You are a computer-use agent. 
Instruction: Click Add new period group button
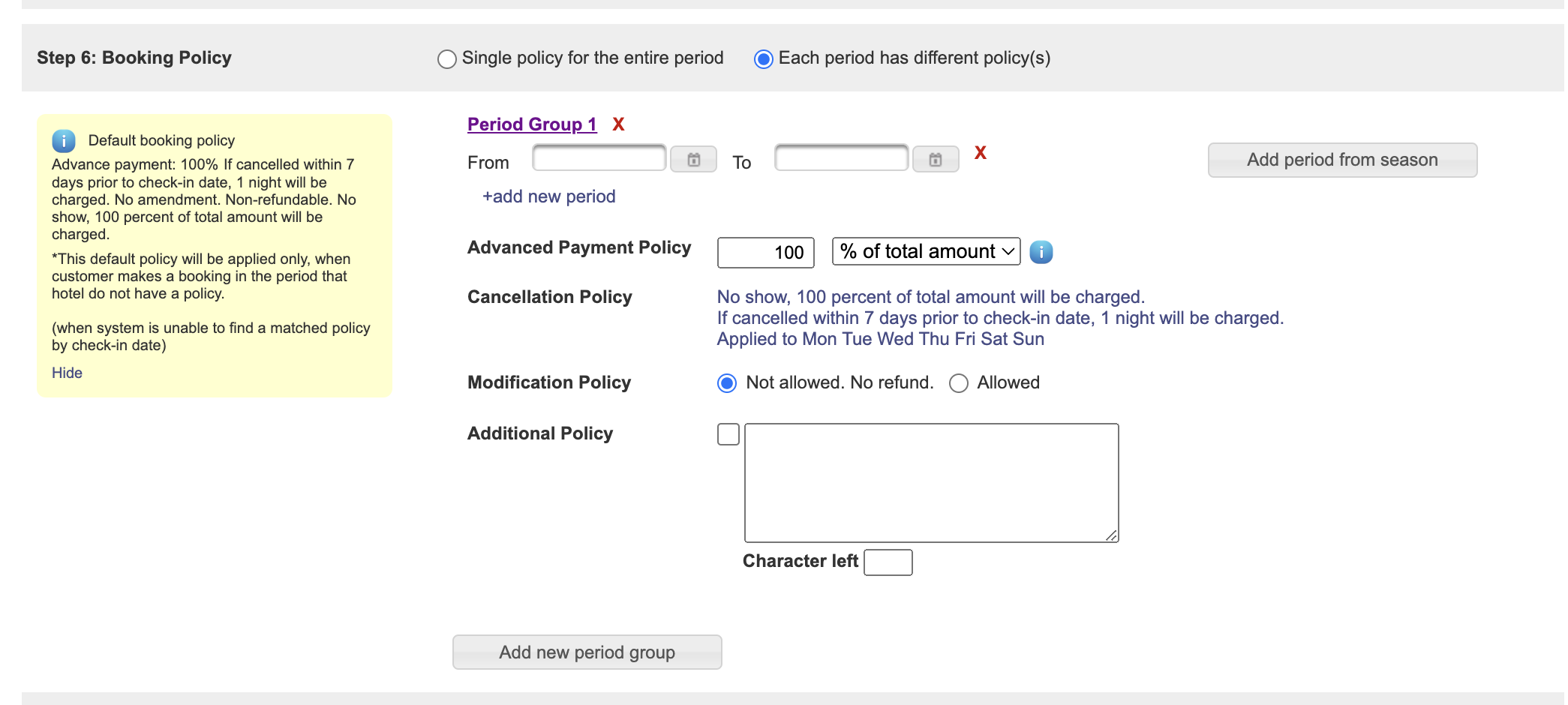(x=587, y=652)
